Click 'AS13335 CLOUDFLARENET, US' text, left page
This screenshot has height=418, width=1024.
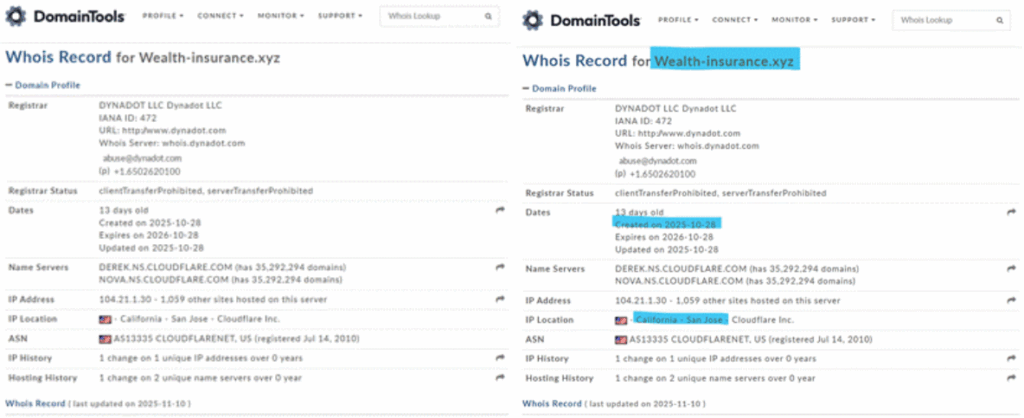click(x=181, y=339)
